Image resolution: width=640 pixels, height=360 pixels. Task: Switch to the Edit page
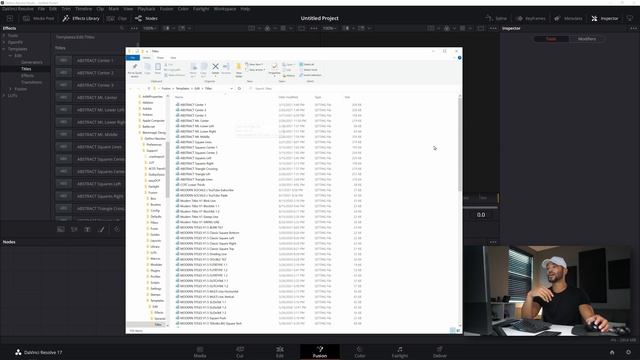pyautogui.click(x=280, y=352)
